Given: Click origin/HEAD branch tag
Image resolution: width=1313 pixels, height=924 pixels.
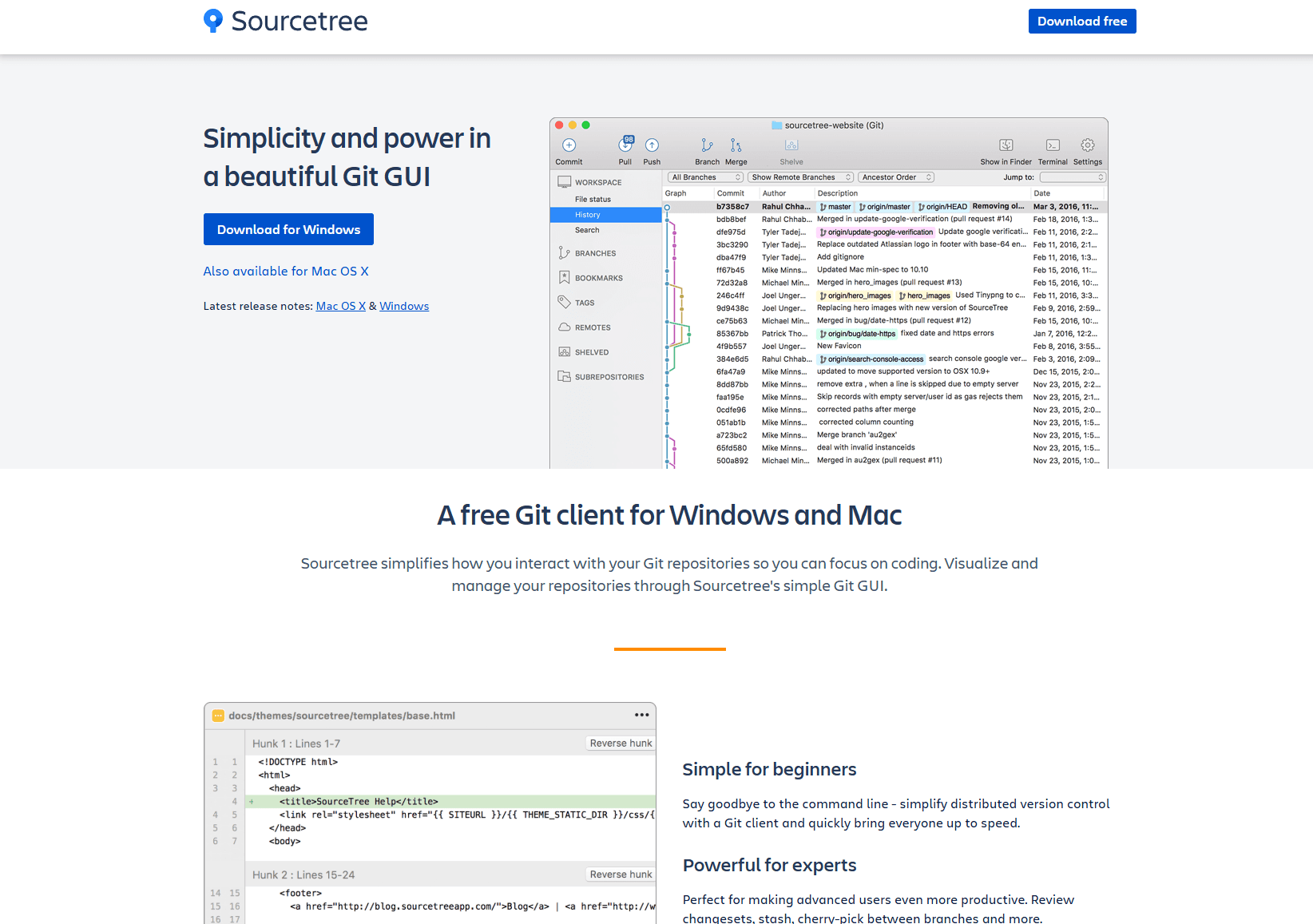Looking at the screenshot, I should pyautogui.click(x=943, y=207).
